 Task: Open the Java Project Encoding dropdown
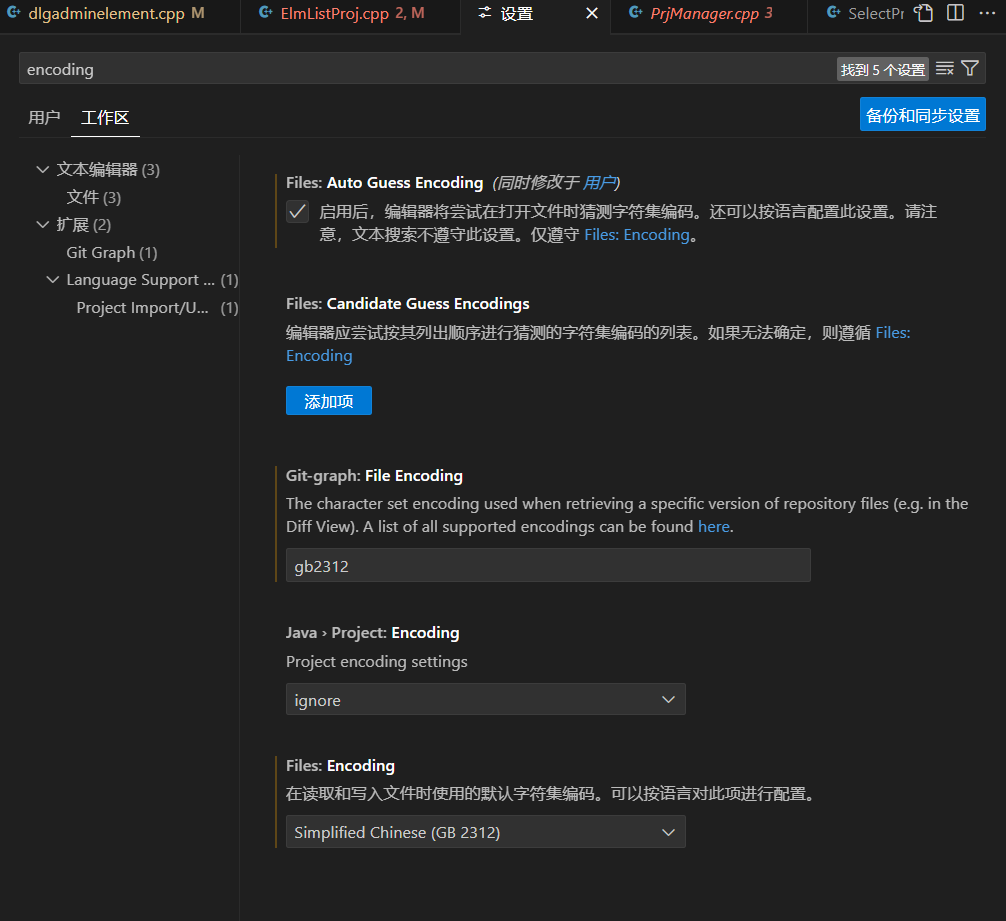(x=485, y=699)
